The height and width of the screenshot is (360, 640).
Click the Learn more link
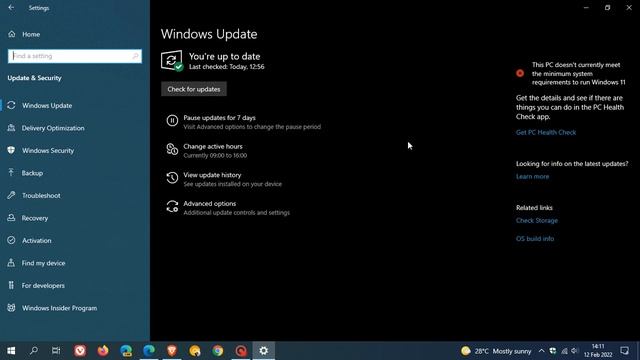[532, 176]
